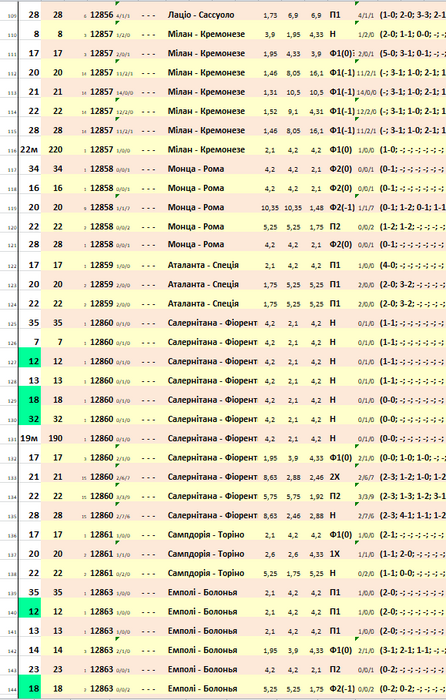This screenshot has height=700, width=446.
Task: Select row header 116
Action: click(12, 151)
